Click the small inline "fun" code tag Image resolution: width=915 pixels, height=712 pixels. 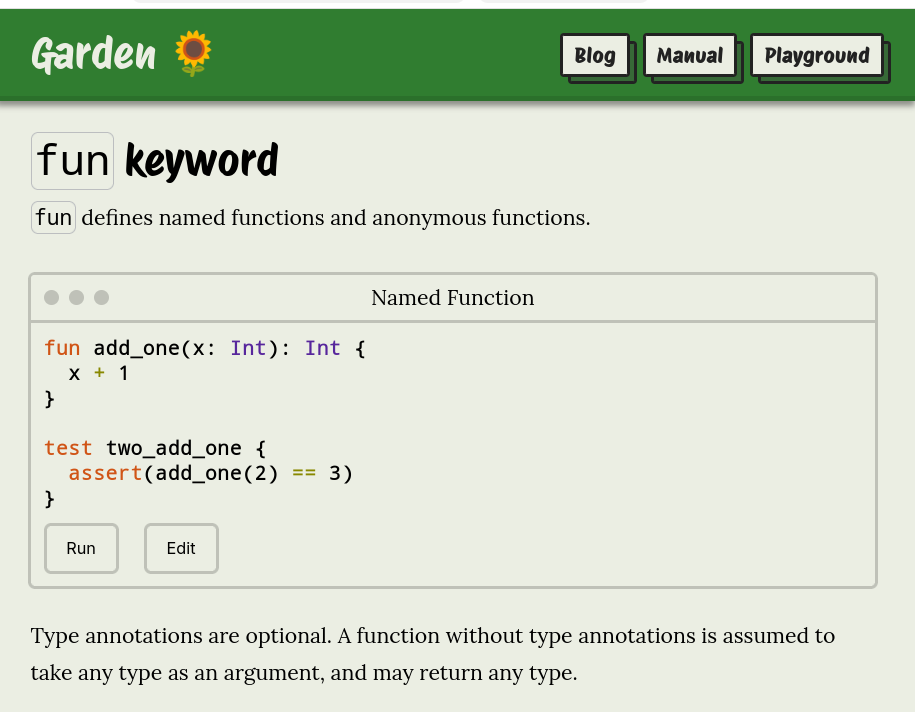(x=53, y=217)
